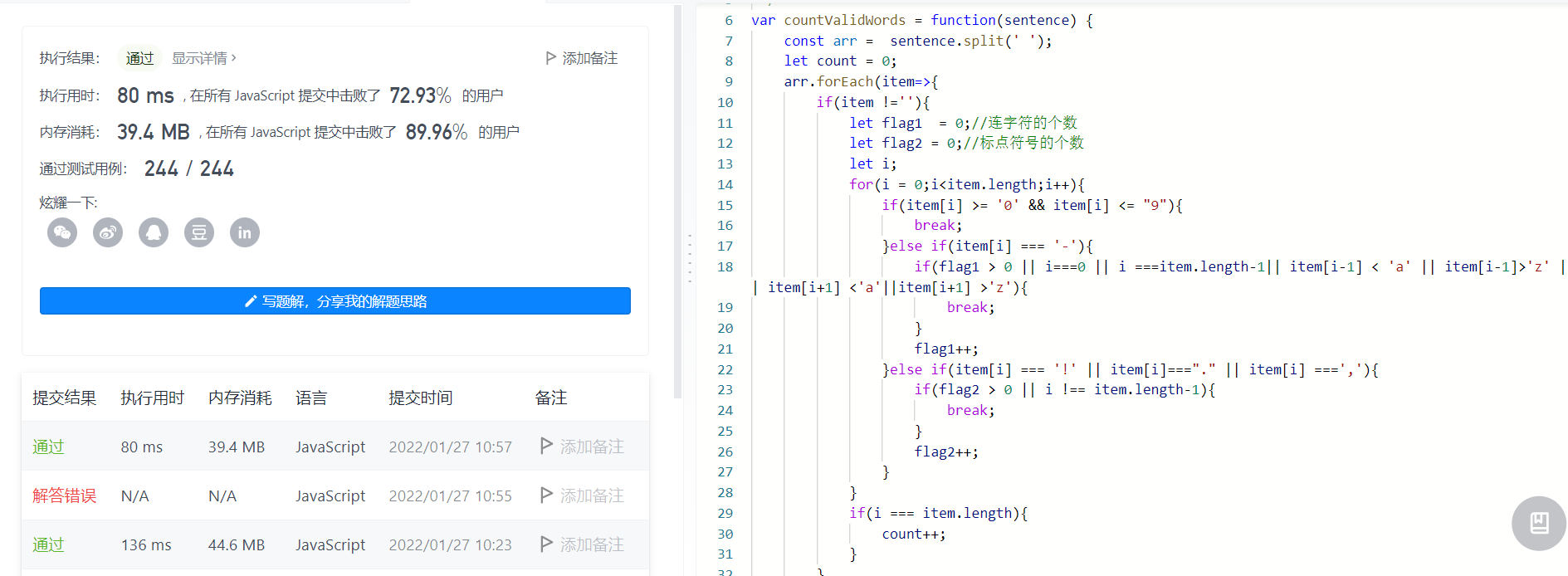The height and width of the screenshot is (576, 1568).
Task: Click the flag icon beside top 添加备注
Action: (x=550, y=58)
